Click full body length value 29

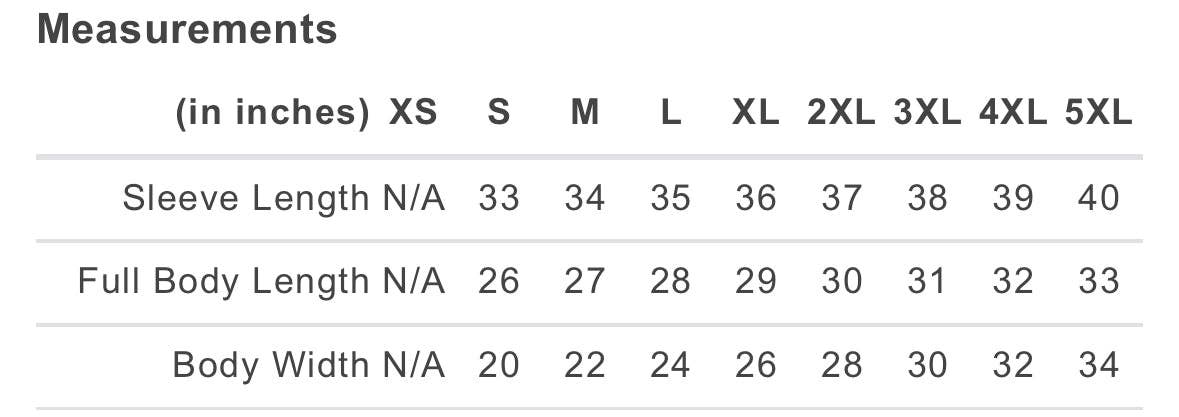point(756,282)
